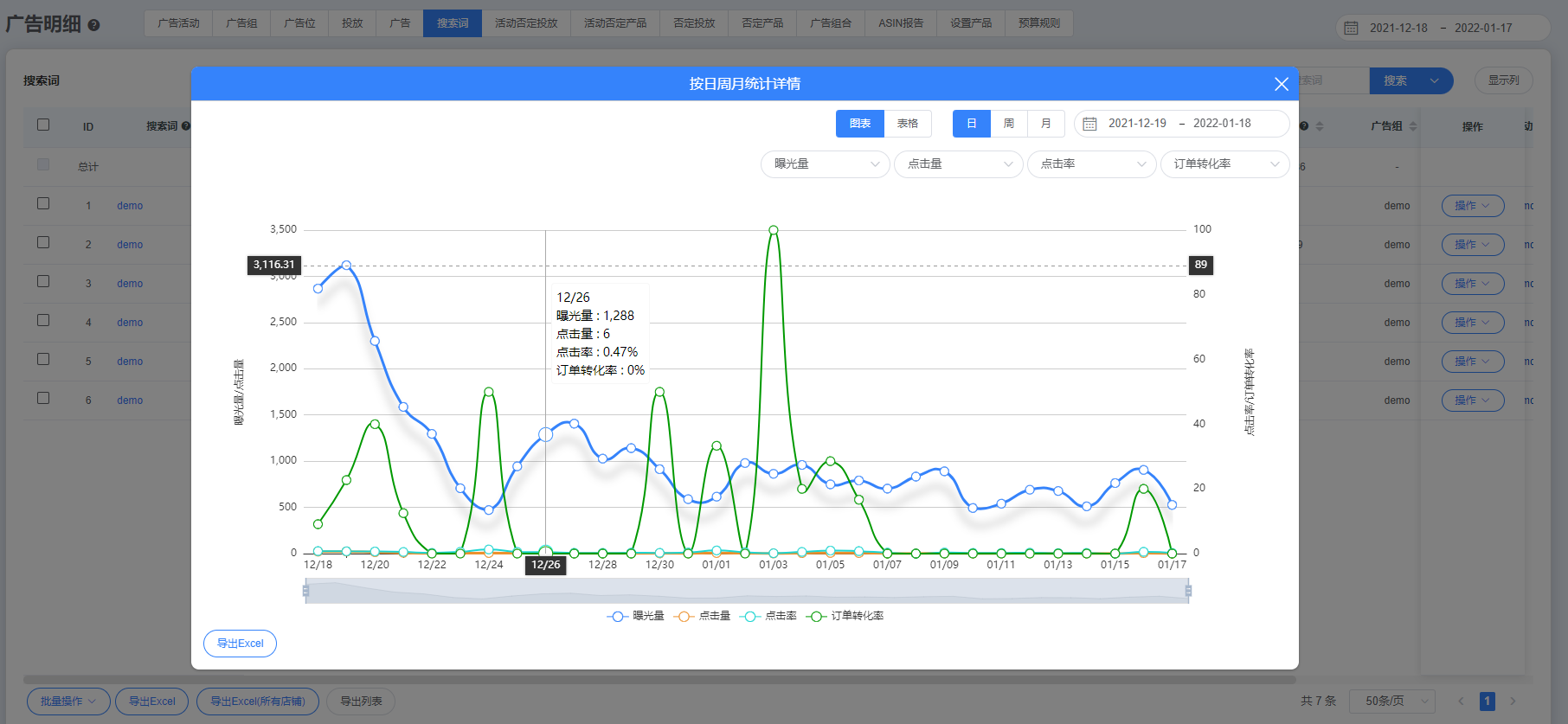Switch to 表格 view
1568x724 pixels.
(x=907, y=124)
